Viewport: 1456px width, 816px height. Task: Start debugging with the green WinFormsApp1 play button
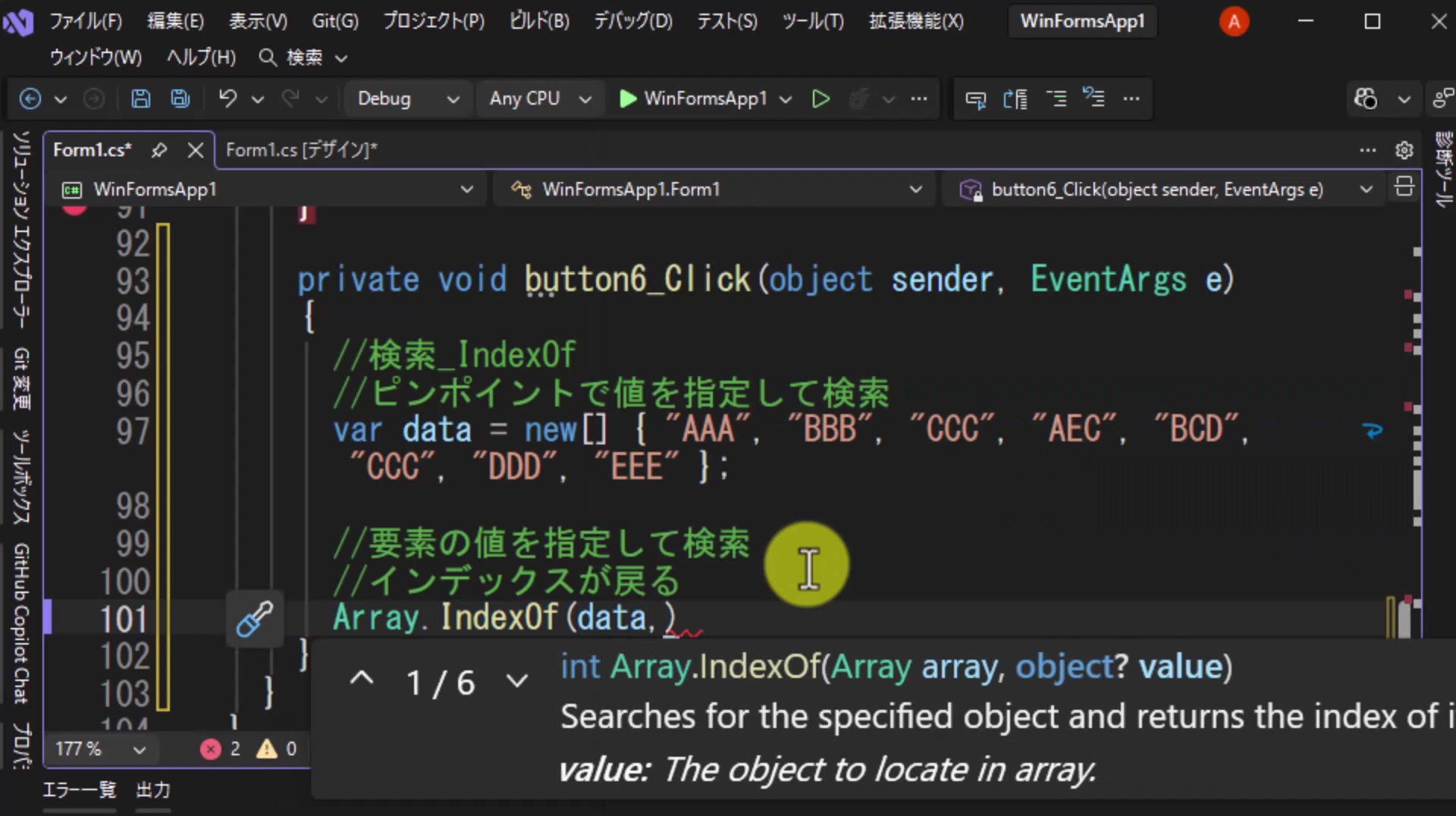(x=693, y=99)
